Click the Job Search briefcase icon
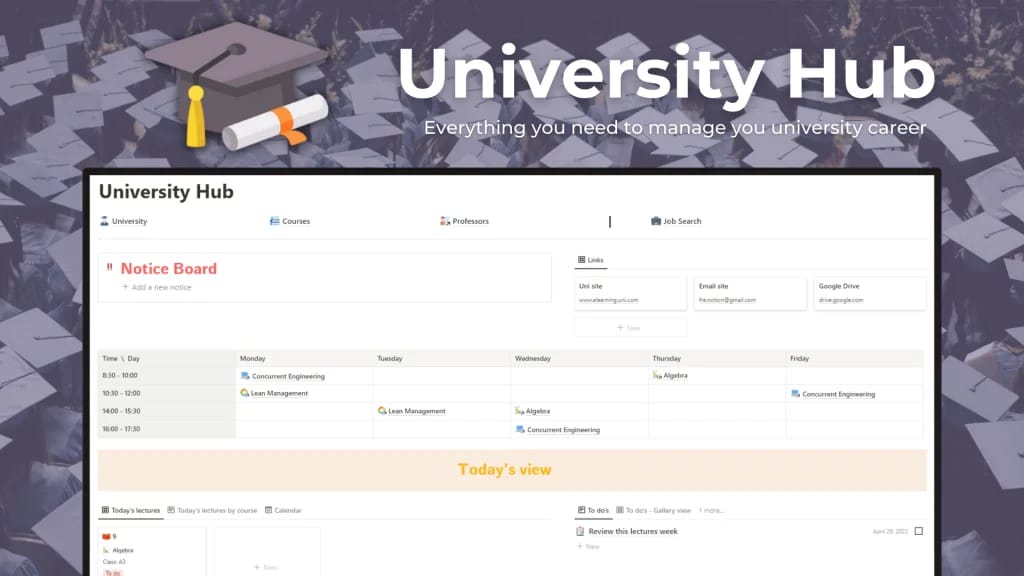 click(656, 221)
